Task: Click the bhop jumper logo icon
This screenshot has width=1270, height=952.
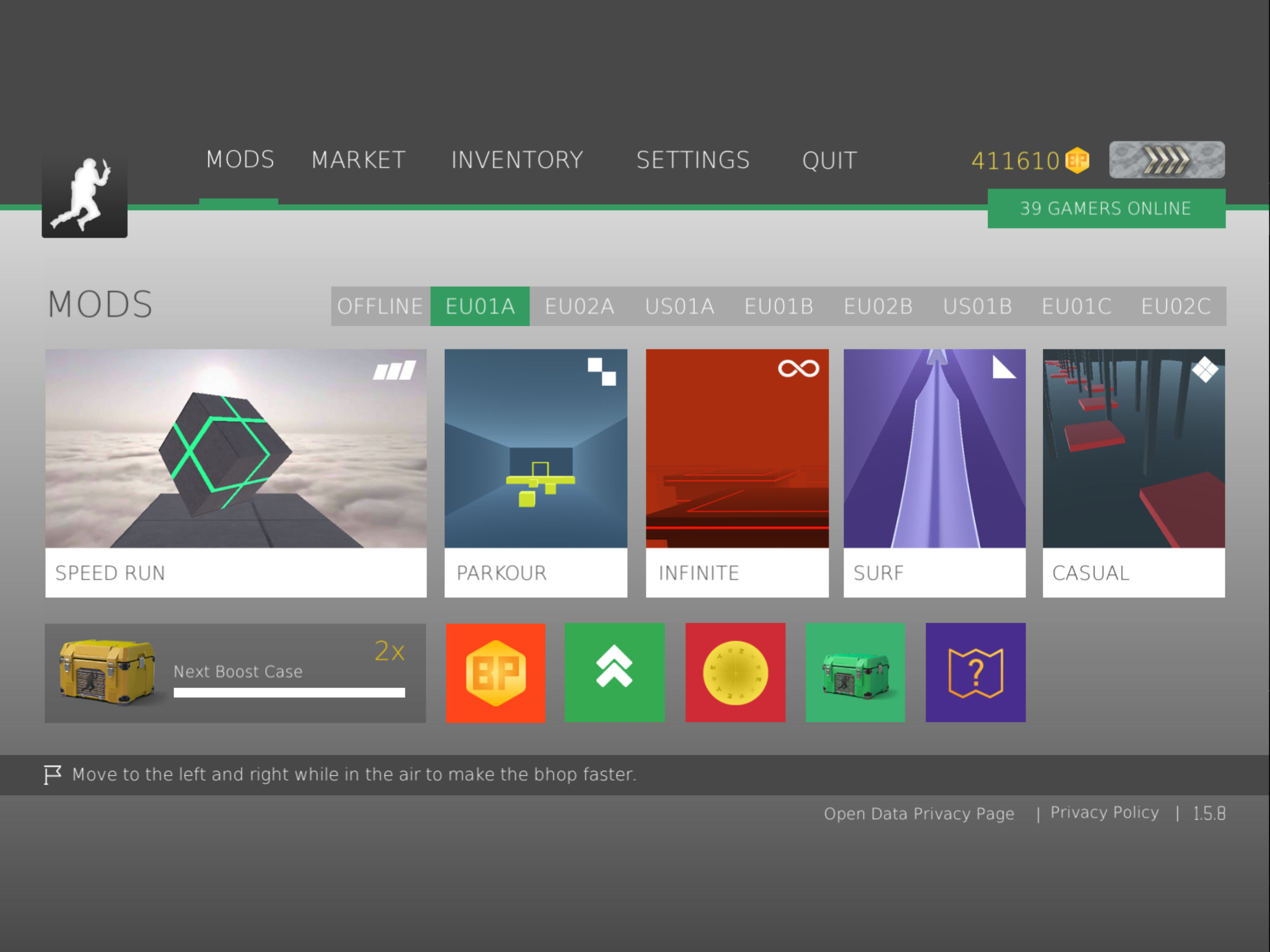Action: [85, 193]
